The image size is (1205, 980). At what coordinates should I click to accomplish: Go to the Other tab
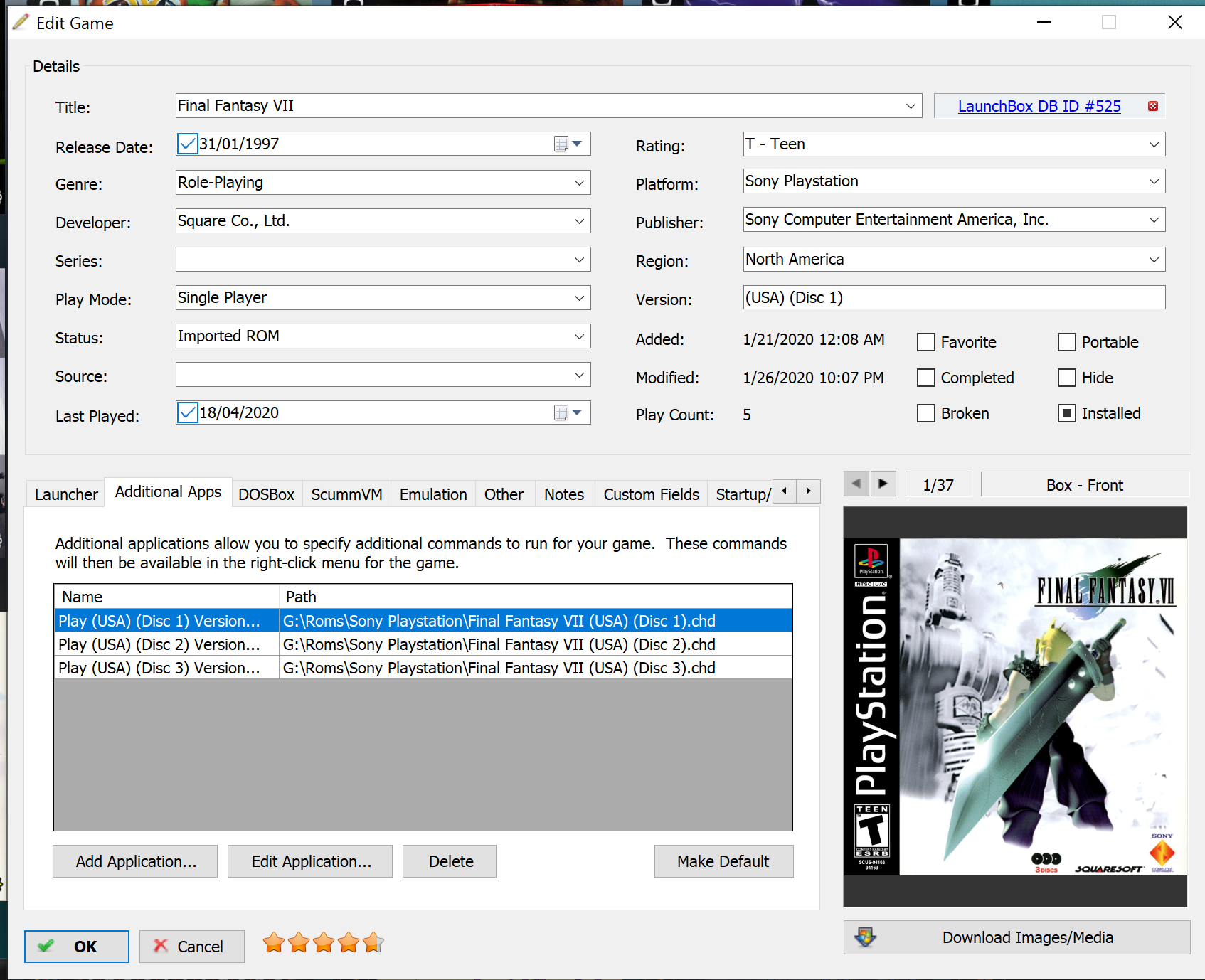[504, 494]
